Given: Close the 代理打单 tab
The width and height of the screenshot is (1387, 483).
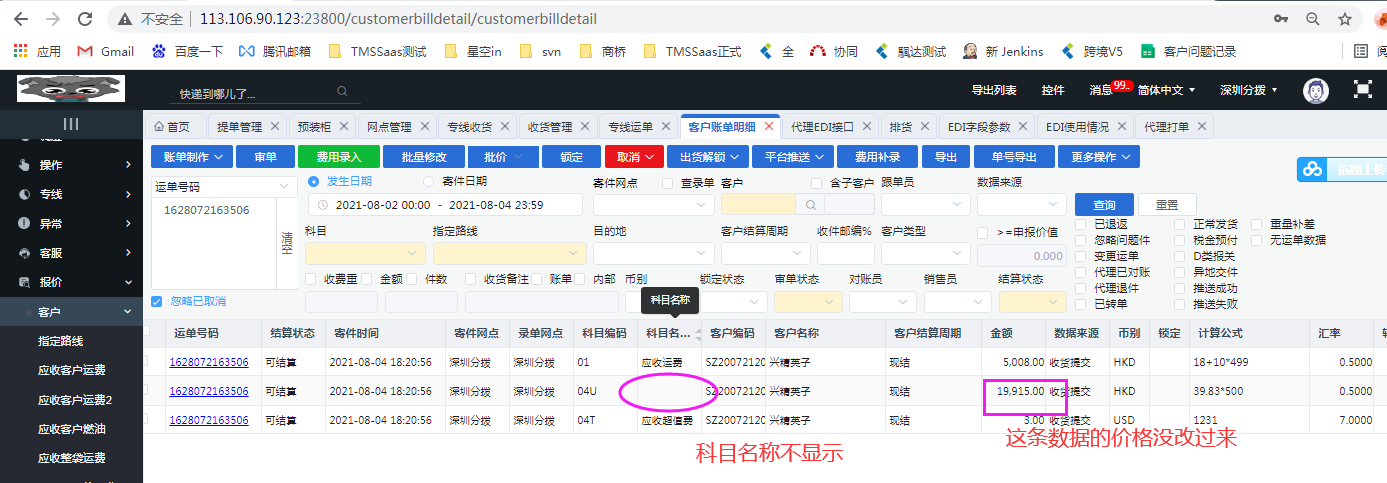Looking at the screenshot, I should point(1201,127).
